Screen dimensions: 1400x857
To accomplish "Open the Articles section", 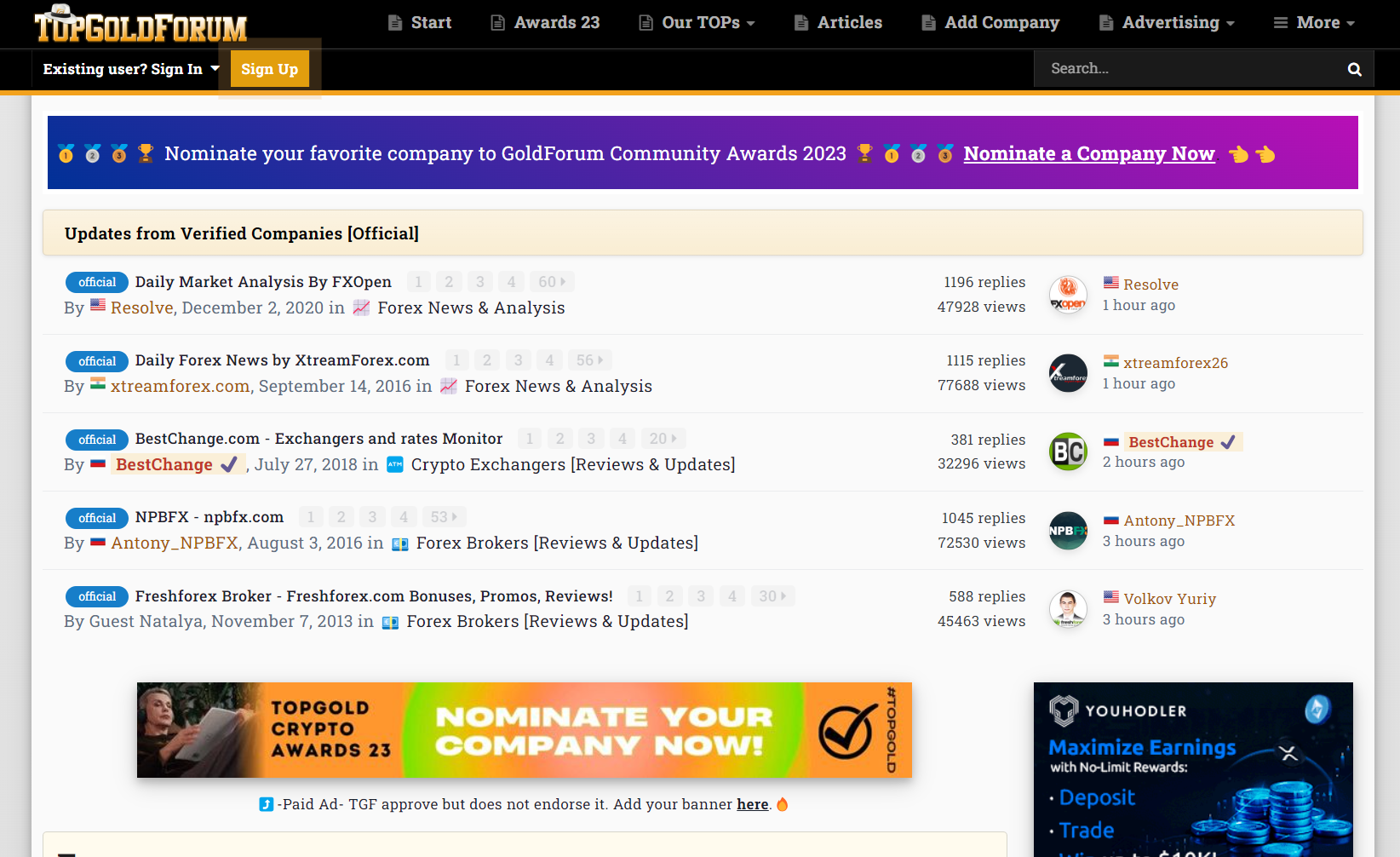I will (839, 23).
